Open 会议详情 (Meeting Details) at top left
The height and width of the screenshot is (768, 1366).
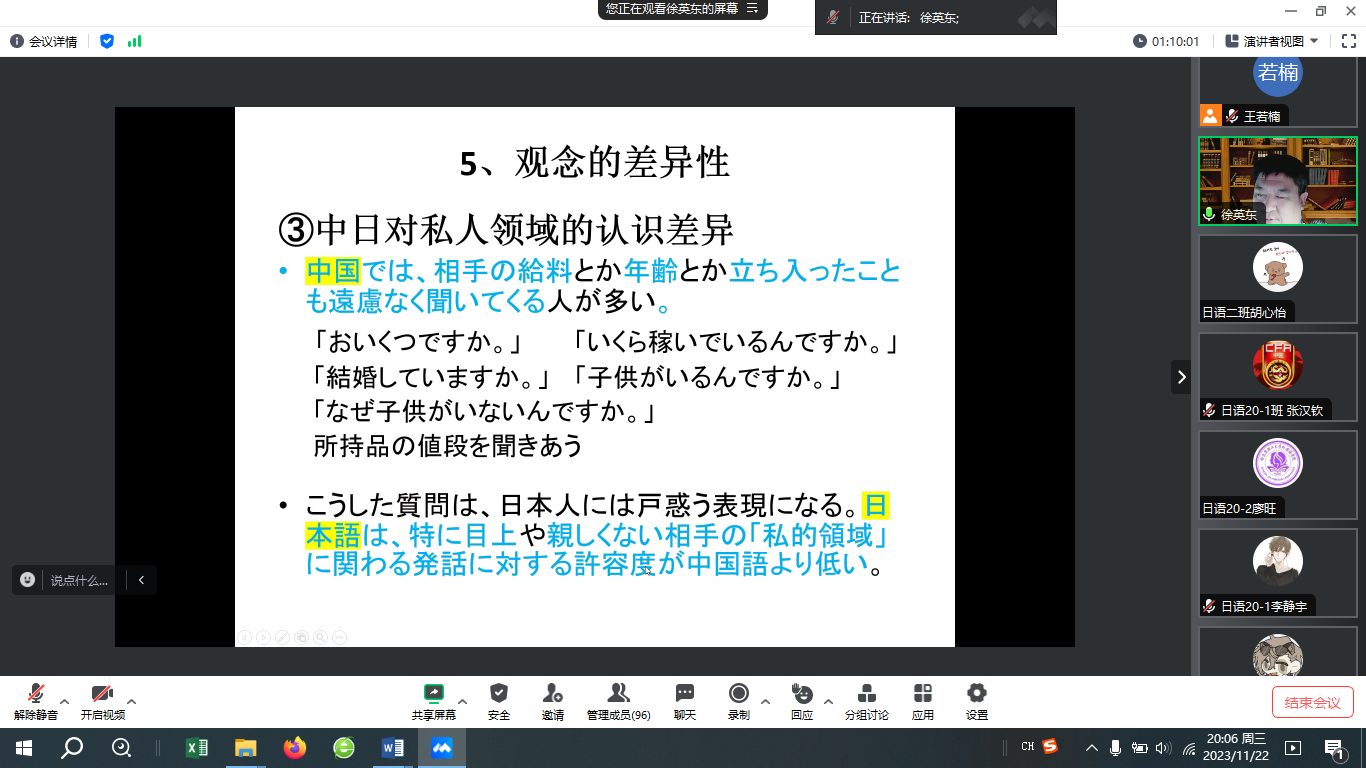coord(44,41)
